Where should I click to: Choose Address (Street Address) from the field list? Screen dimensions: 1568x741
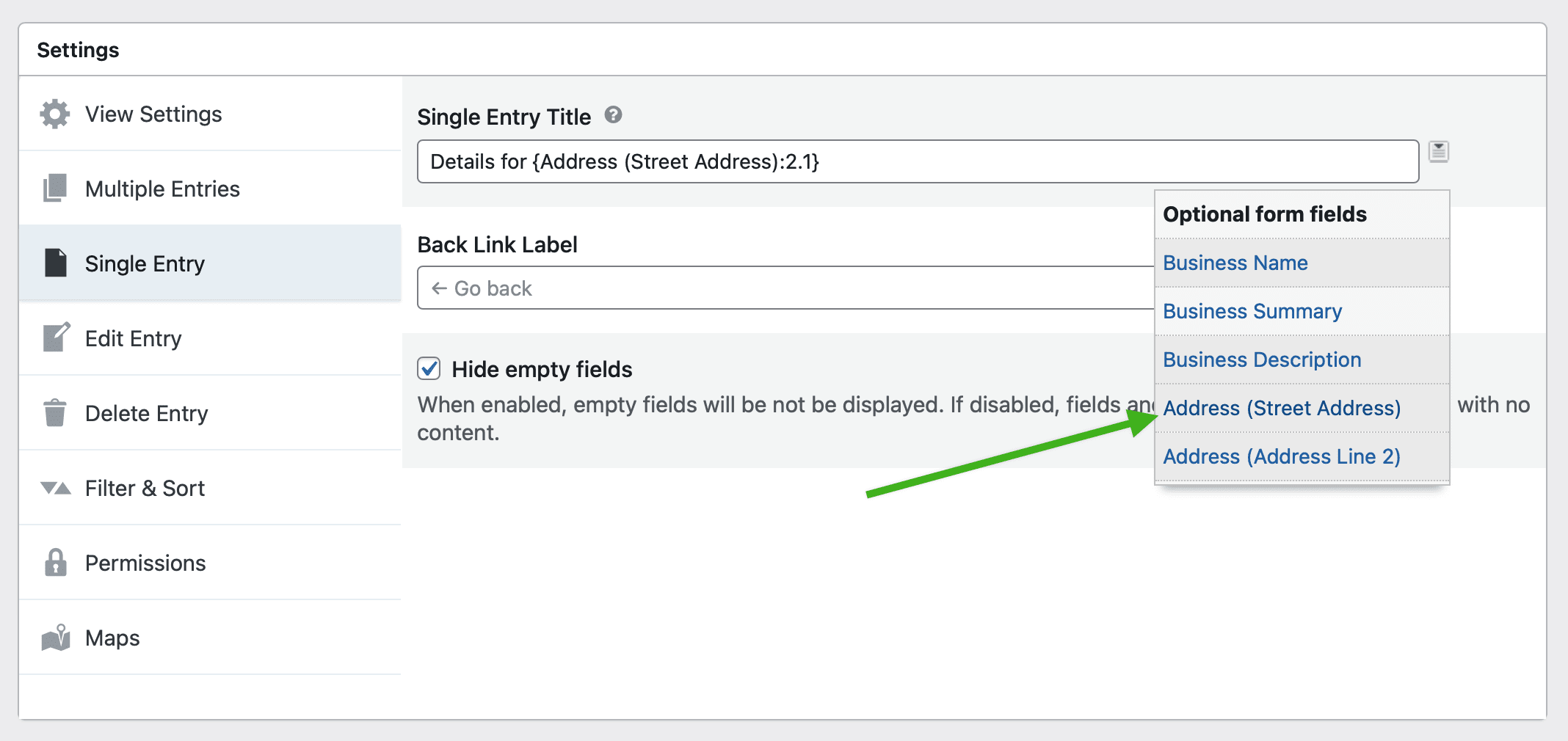point(1281,408)
